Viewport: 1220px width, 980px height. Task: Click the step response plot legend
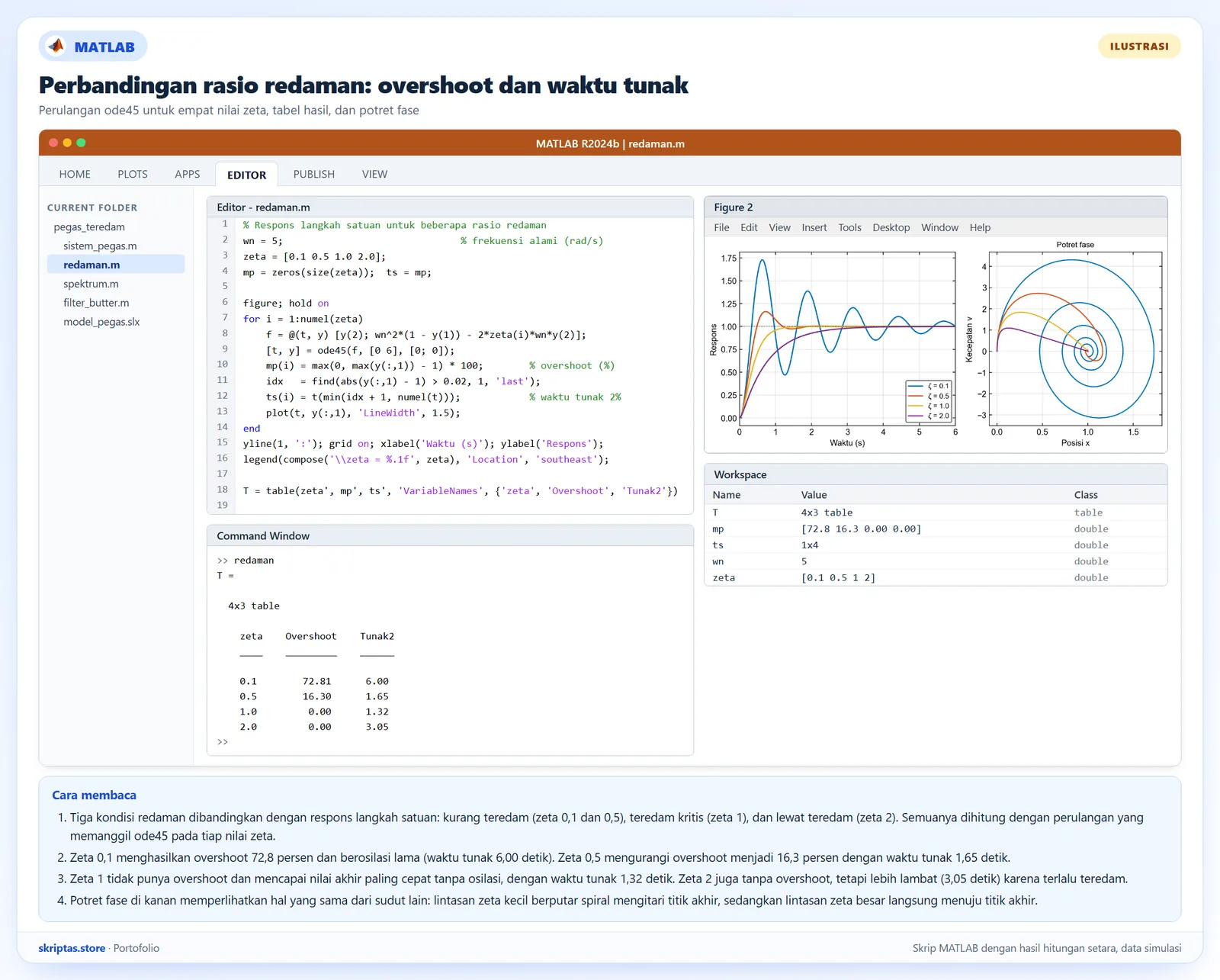[929, 401]
